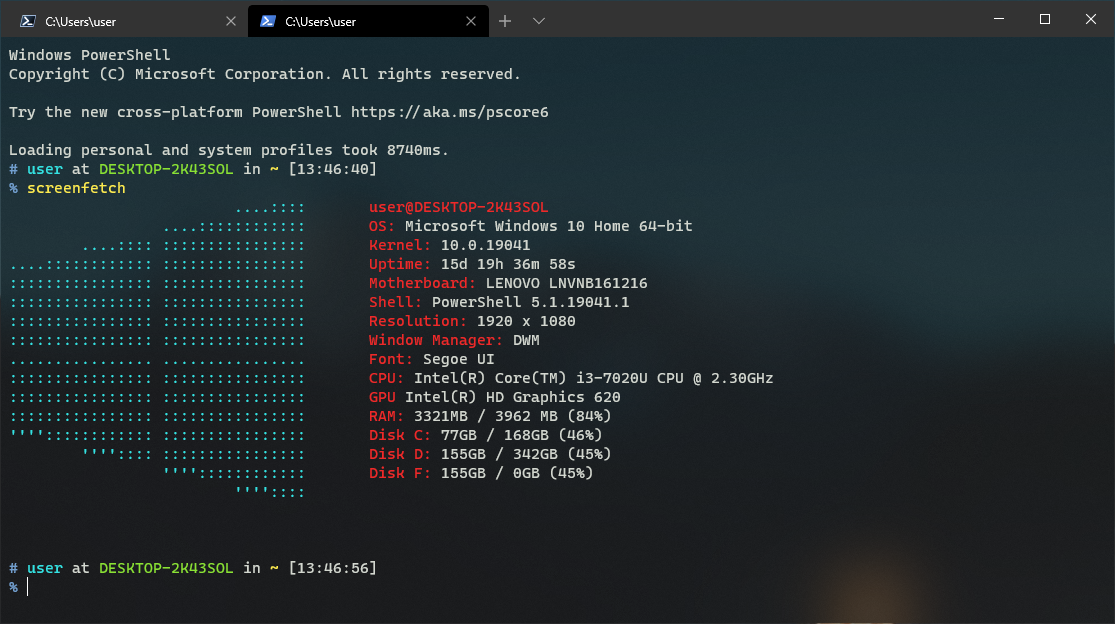
Task: Click the Microsoft Corporation copyright line
Action: tap(265, 75)
